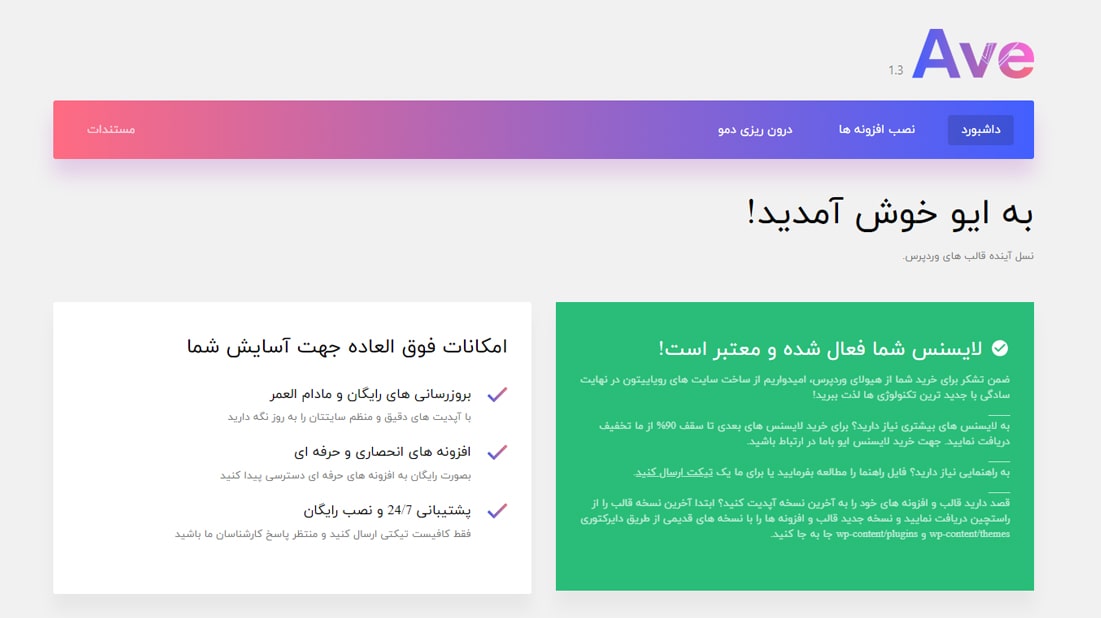Image resolution: width=1101 pixels, height=618 pixels.
Task: Click the license activated checkmark icon
Action: [x=1000, y=348]
